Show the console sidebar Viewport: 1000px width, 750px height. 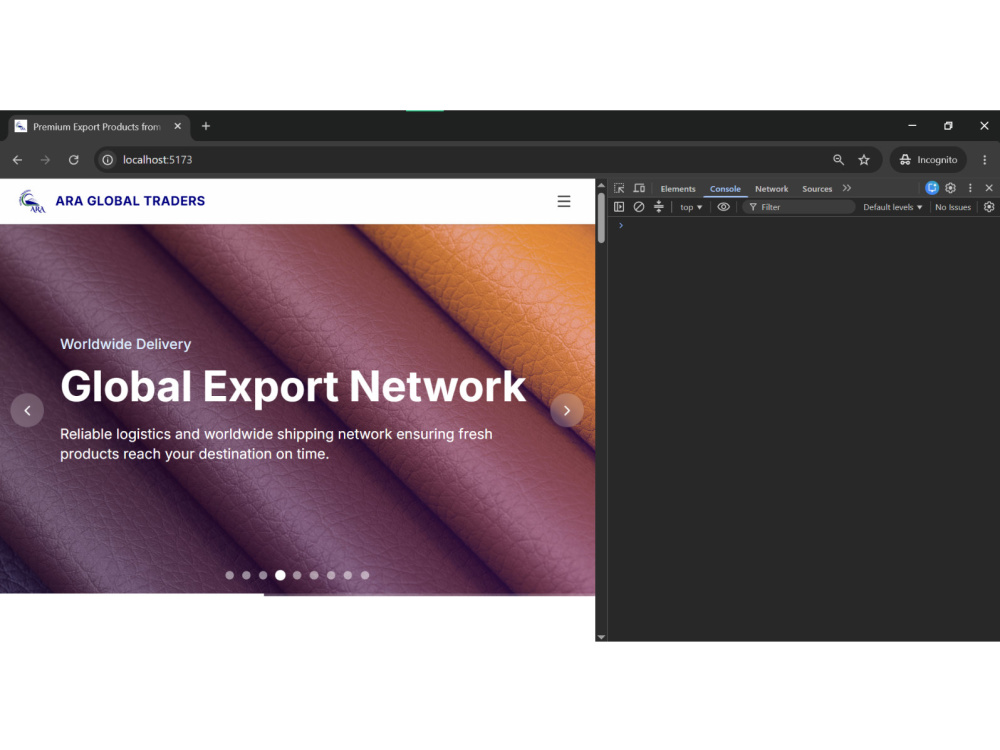619,207
